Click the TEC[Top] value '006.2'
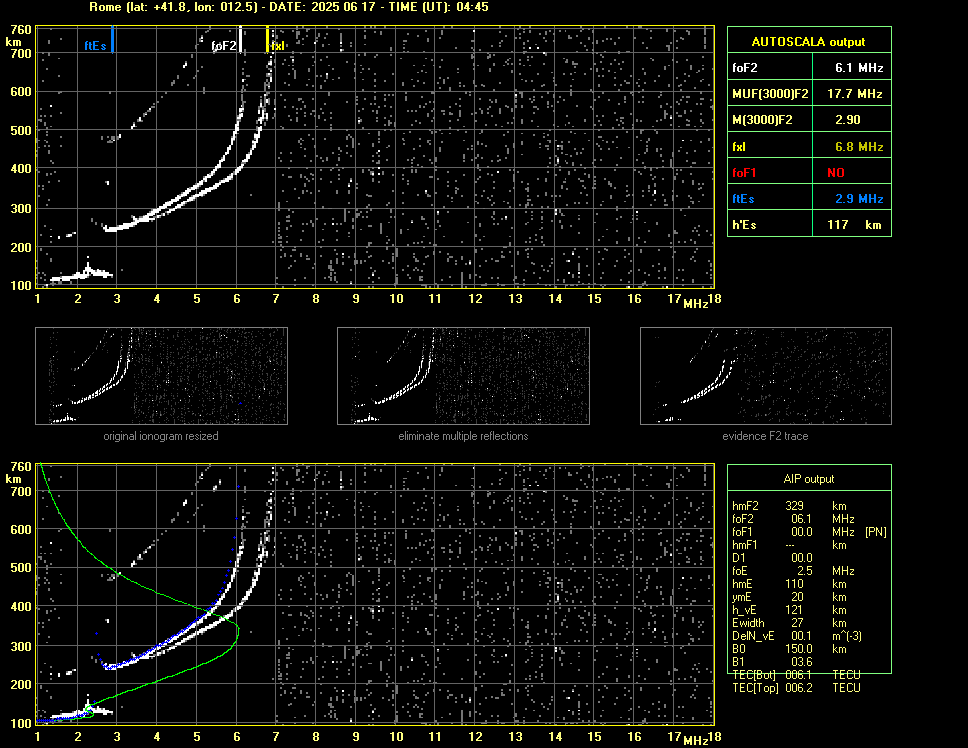 [x=799, y=688]
